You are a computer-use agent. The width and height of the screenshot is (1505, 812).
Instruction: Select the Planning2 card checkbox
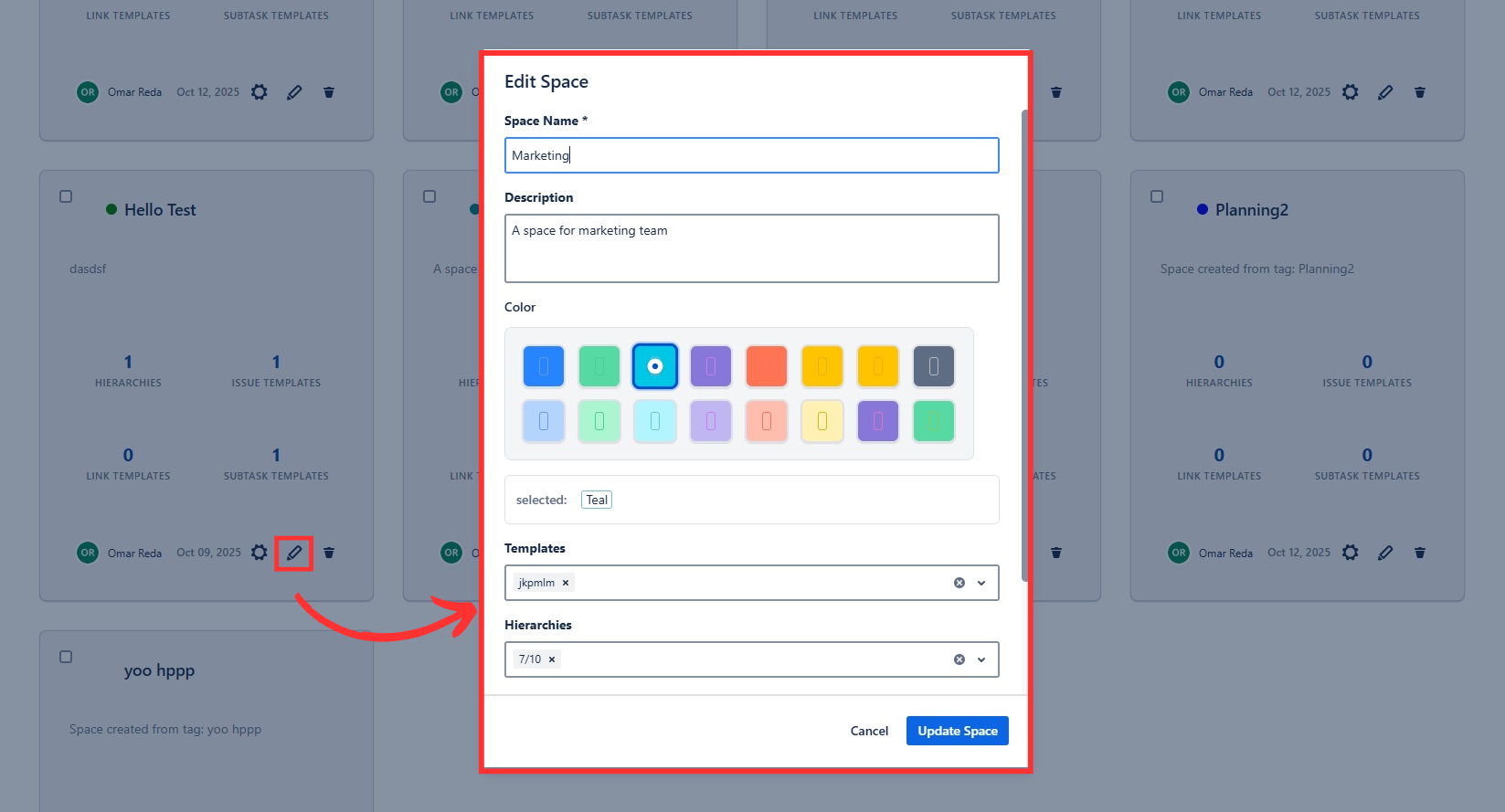coord(1157,196)
